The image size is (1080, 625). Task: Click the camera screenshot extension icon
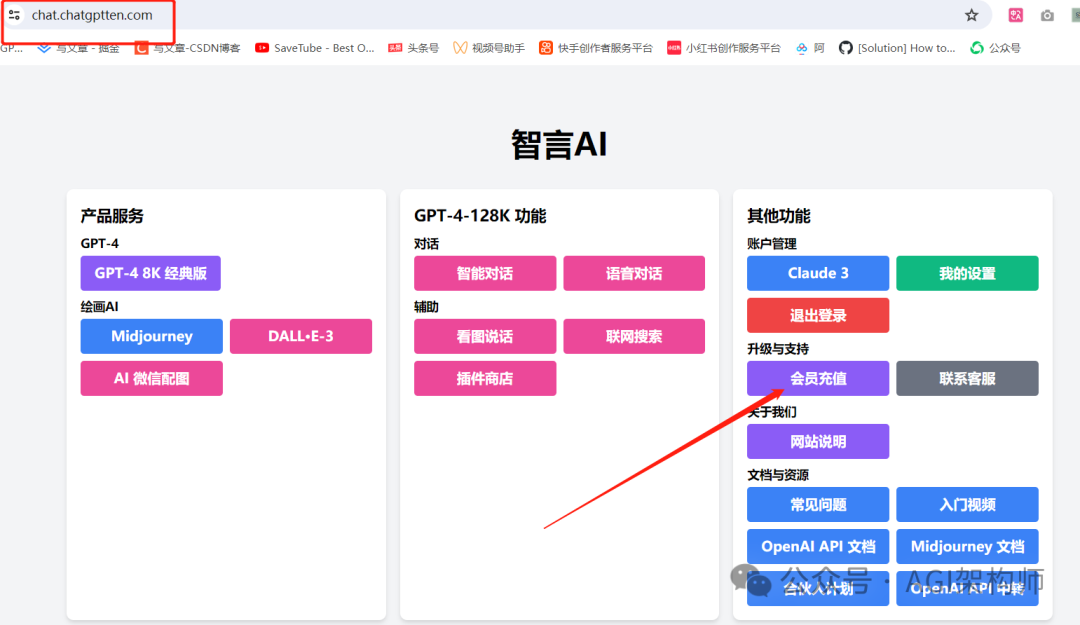[1047, 15]
